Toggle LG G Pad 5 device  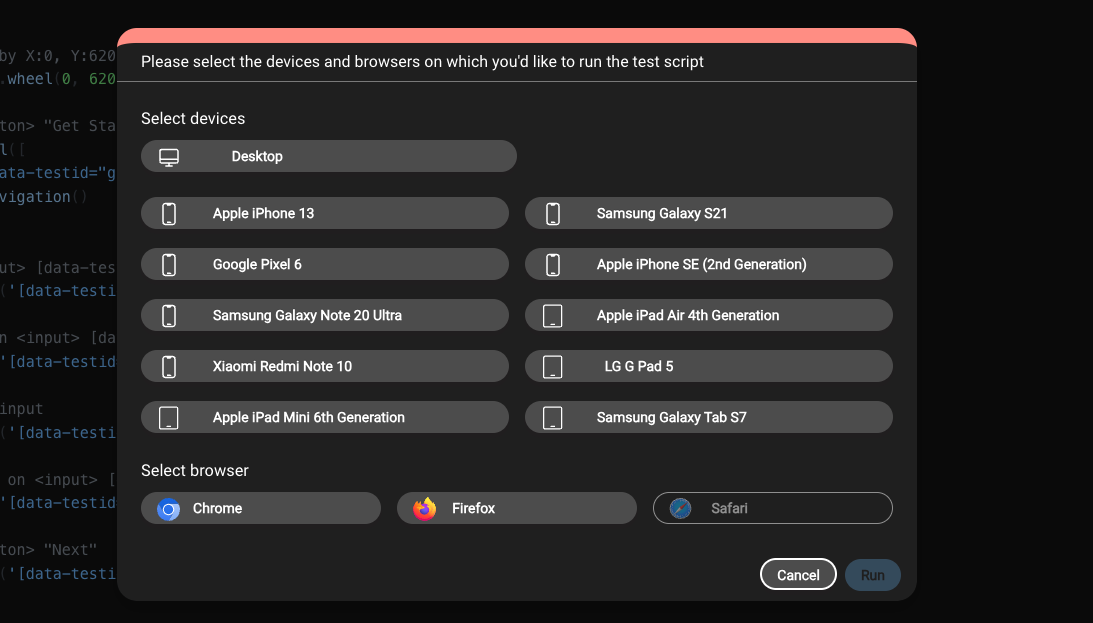coord(709,366)
